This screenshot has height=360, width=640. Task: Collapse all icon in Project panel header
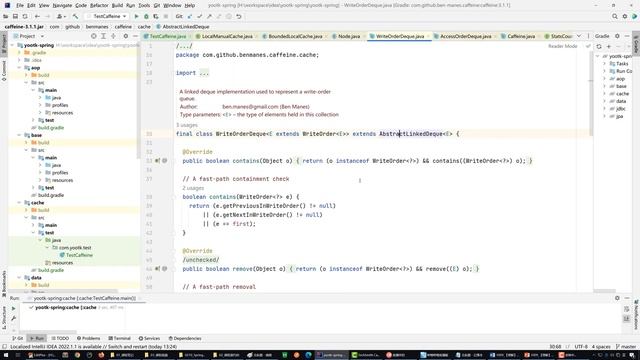coord(113,36)
